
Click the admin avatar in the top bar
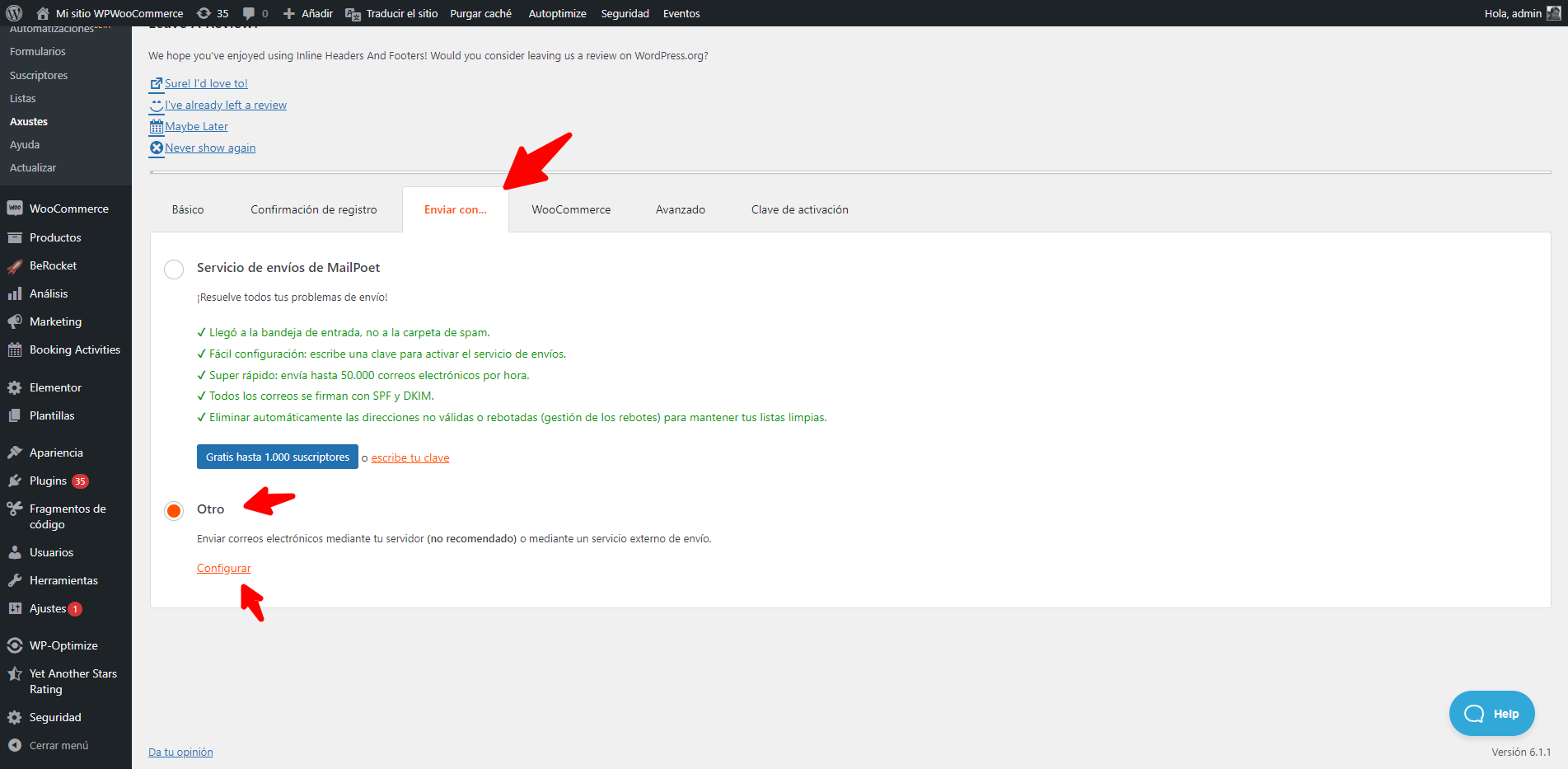tap(1553, 13)
